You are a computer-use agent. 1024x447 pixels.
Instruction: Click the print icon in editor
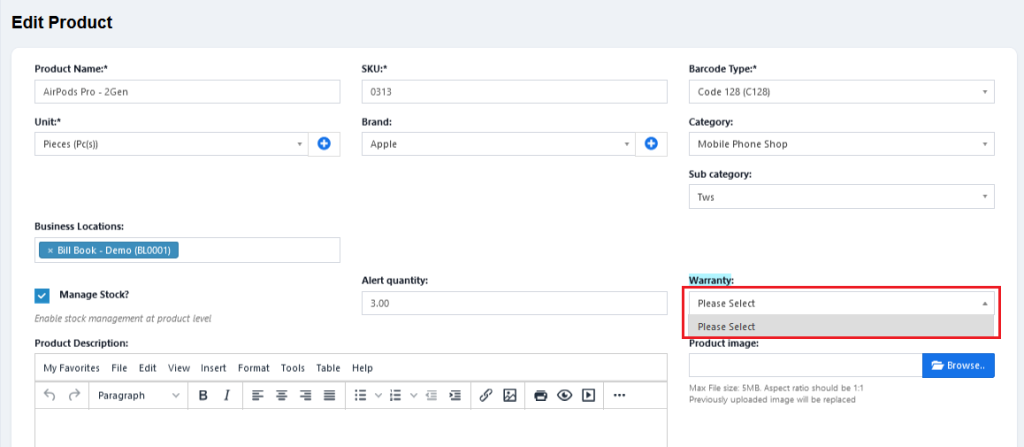(541, 395)
